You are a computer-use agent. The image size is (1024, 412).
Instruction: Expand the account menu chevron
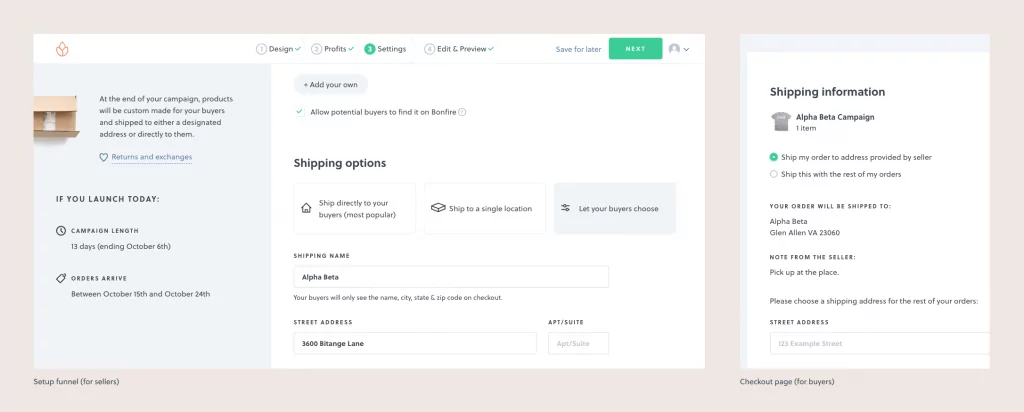click(x=687, y=49)
